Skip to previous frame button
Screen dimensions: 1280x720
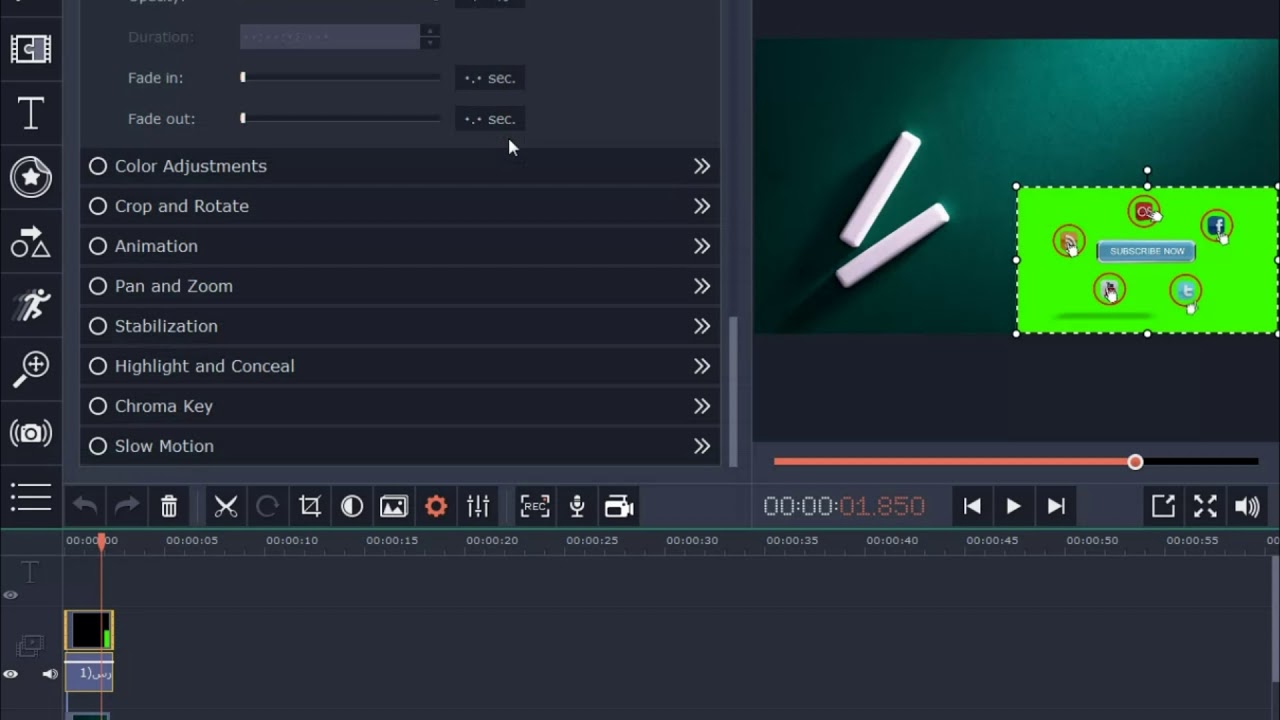point(971,507)
